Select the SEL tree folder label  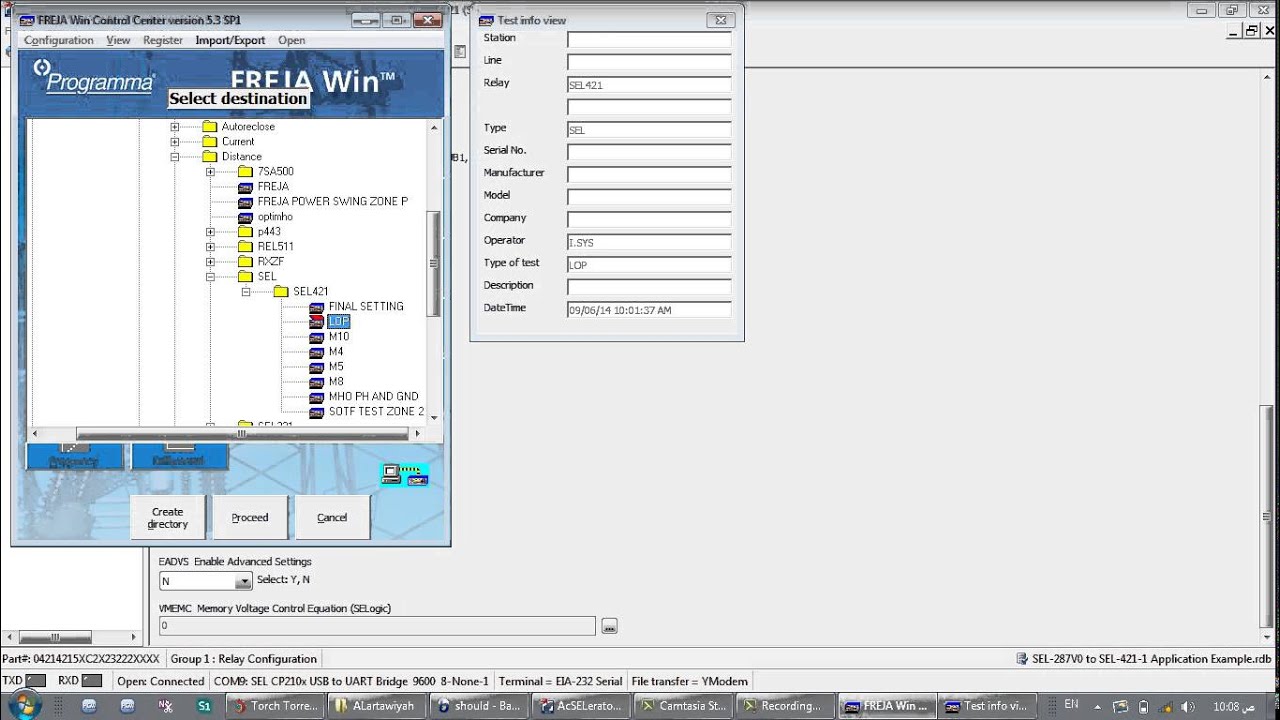click(267, 277)
